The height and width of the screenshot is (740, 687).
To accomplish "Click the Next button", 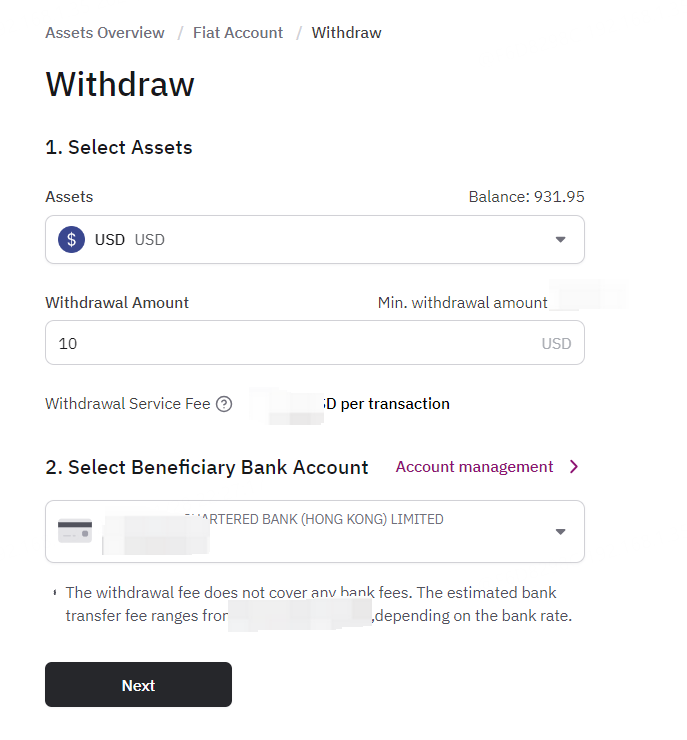I will (x=138, y=684).
